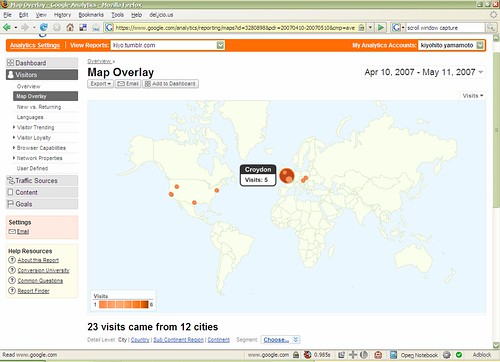This screenshot has width=500, height=362.
Task: Open the Bookmarks menu
Action: pyautogui.click(x=91, y=15)
